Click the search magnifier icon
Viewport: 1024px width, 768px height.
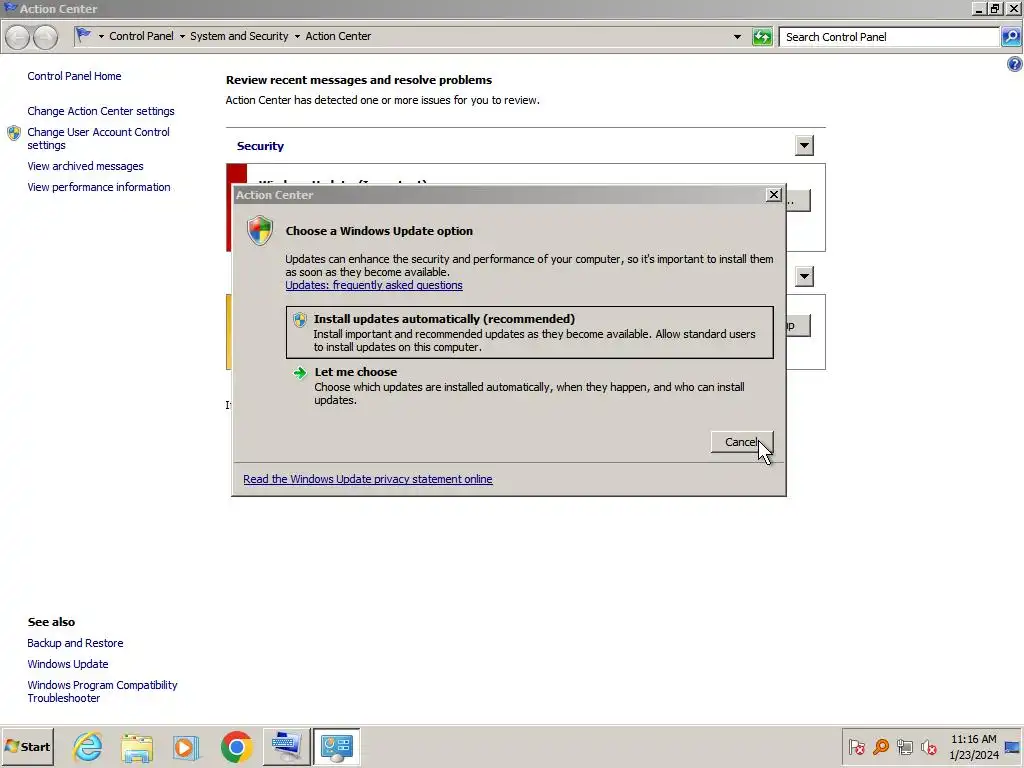tap(1011, 37)
